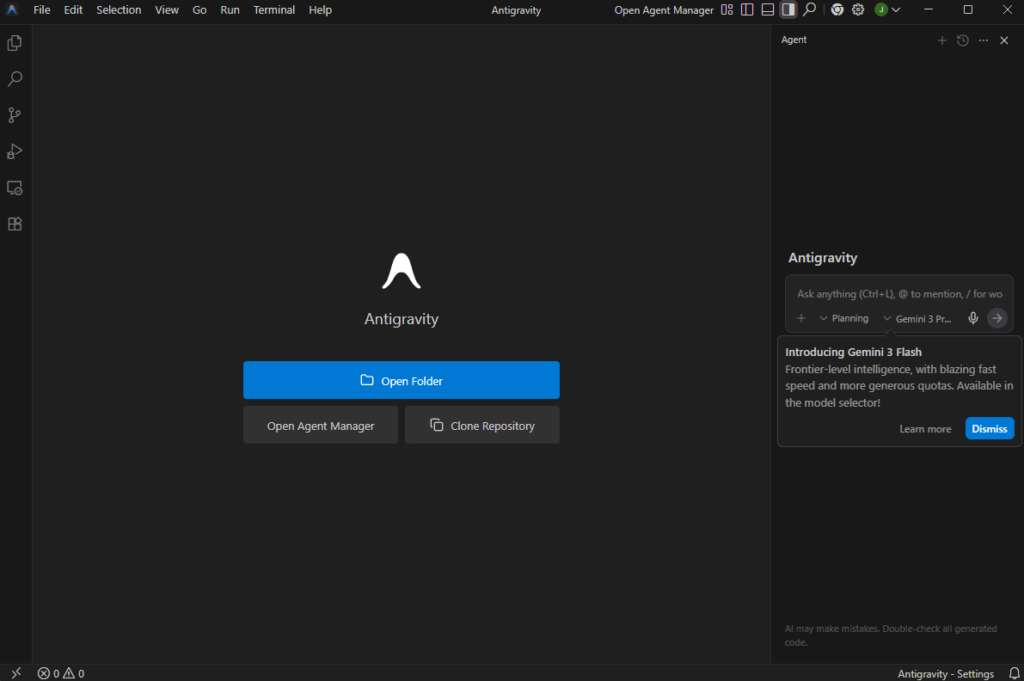
Task: Expand the Planning mode dropdown
Action: pyautogui.click(x=843, y=318)
